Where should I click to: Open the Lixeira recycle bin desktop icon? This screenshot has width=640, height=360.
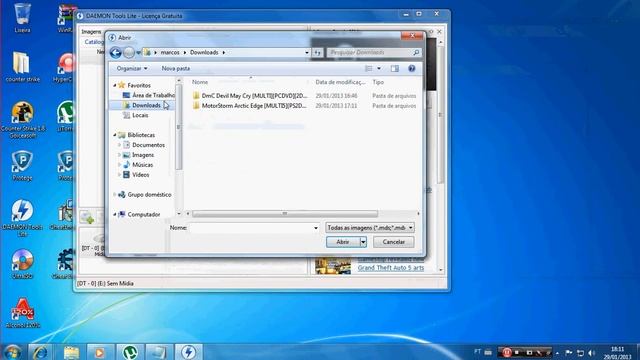point(22,18)
